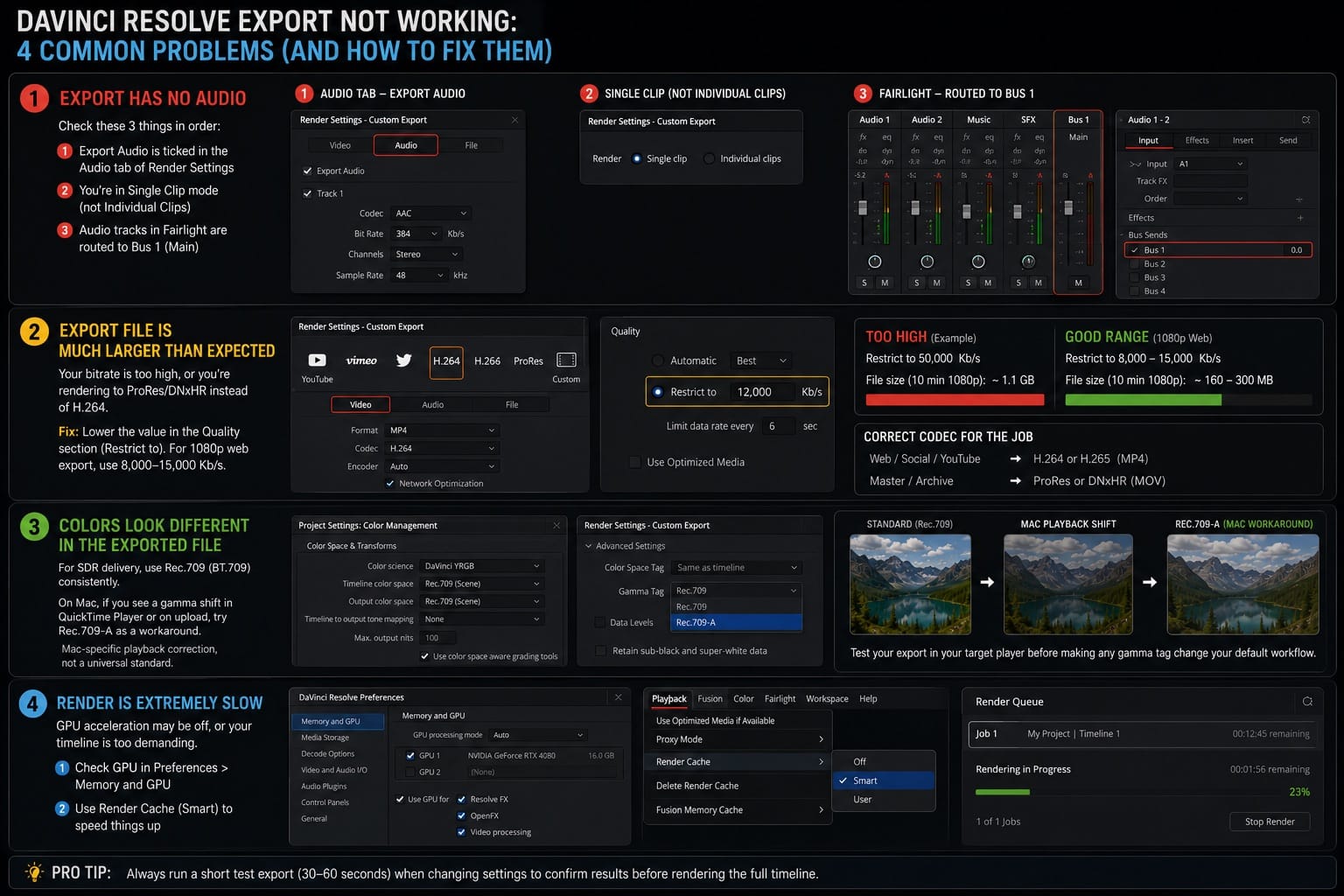The height and width of the screenshot is (896, 1344).
Task: Open Memory and GPU preferences section
Action: [338, 722]
